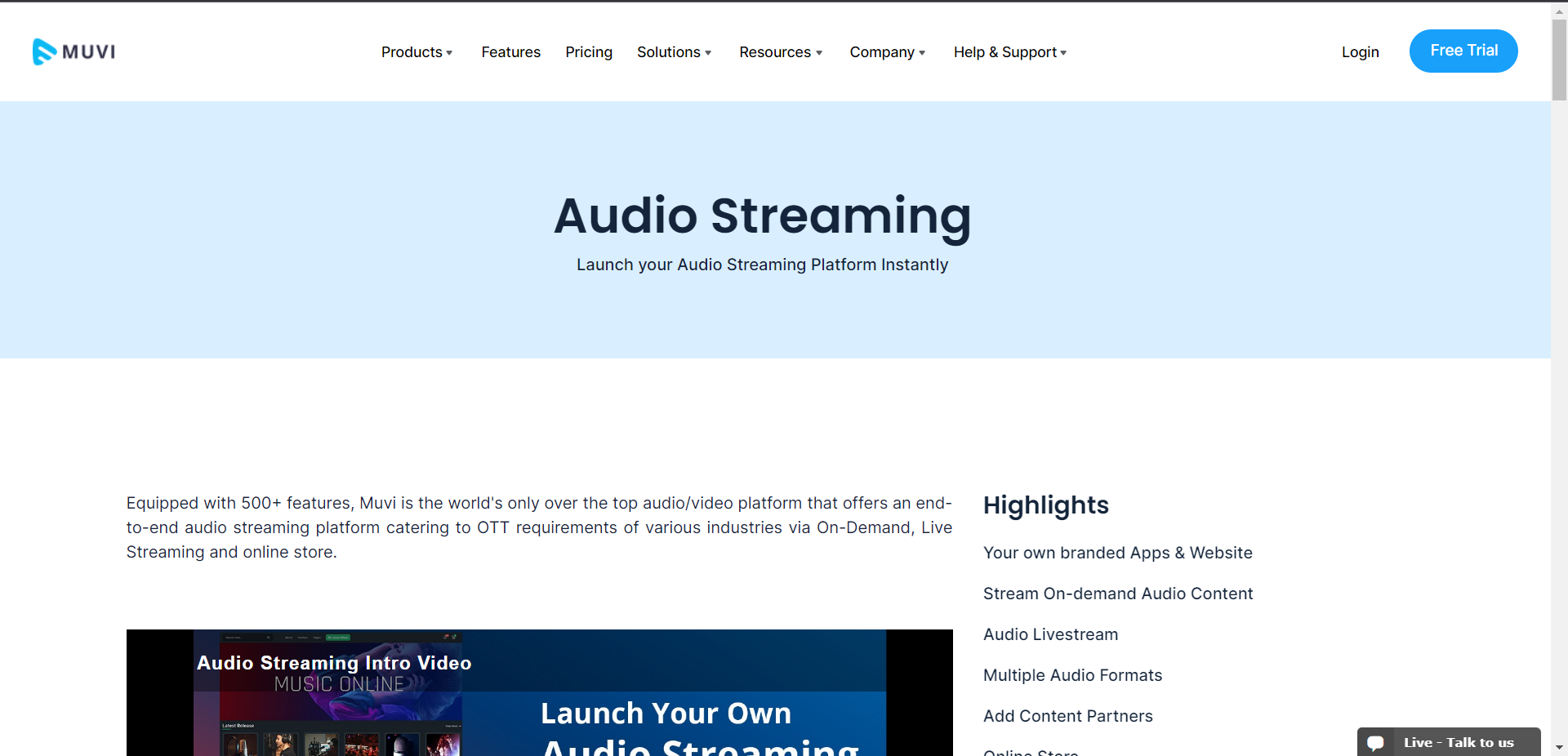This screenshot has height=756, width=1568.
Task: Open the Pricing page
Action: click(x=589, y=52)
